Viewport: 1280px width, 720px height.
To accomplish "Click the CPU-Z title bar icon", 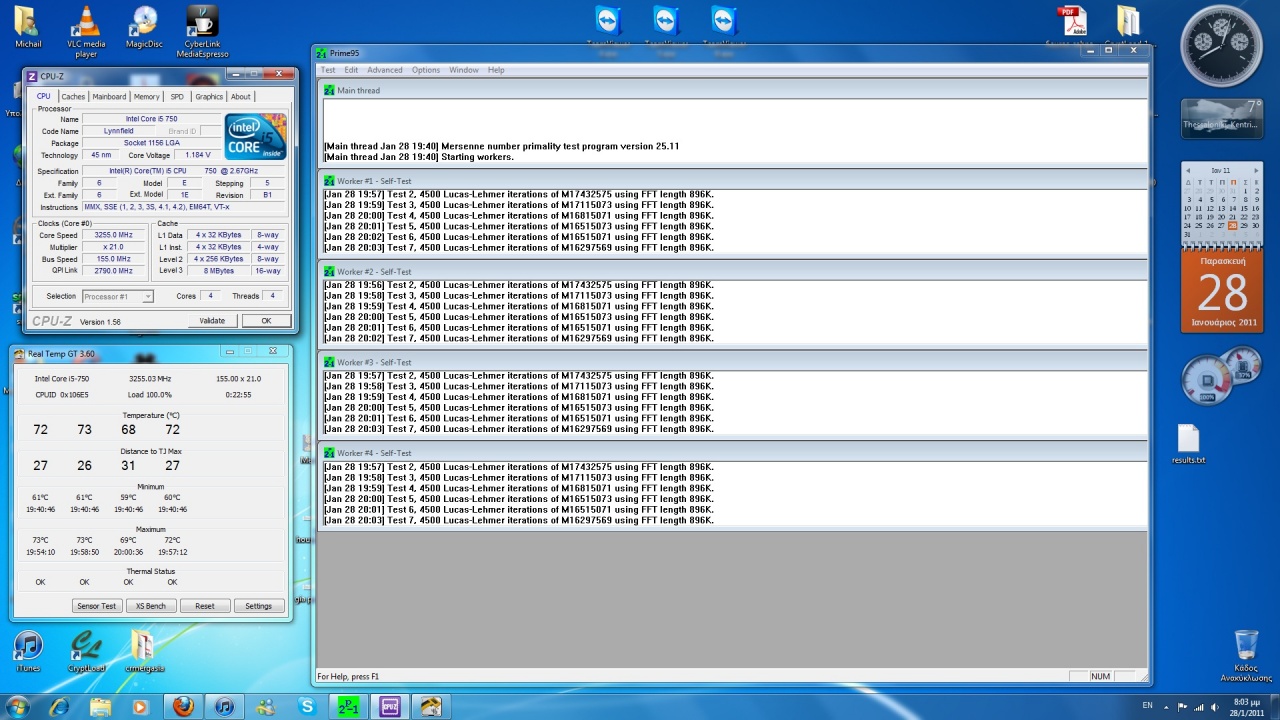I will click(x=32, y=76).
